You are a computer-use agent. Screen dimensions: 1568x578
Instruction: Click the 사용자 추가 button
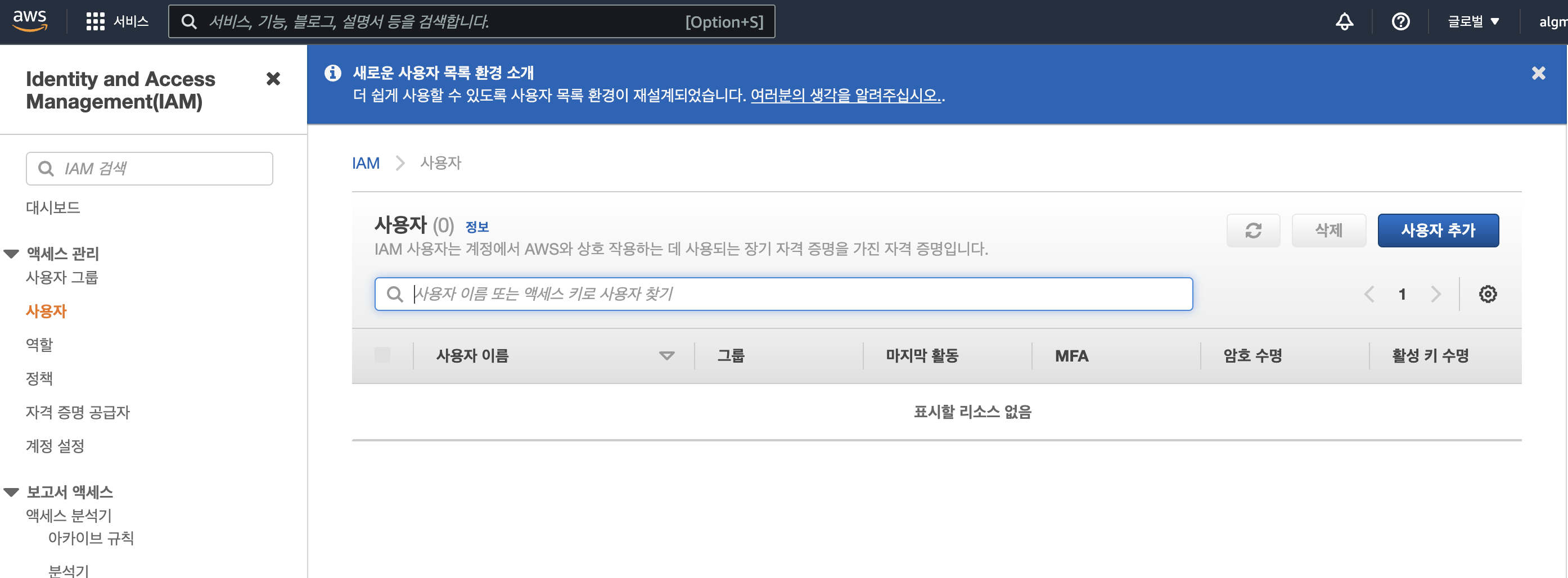coord(1438,231)
